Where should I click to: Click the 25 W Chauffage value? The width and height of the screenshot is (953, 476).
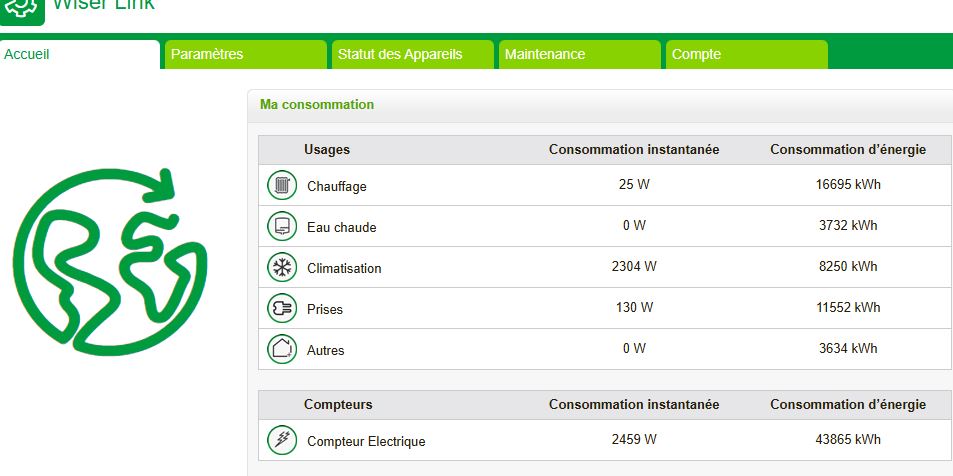[634, 185]
